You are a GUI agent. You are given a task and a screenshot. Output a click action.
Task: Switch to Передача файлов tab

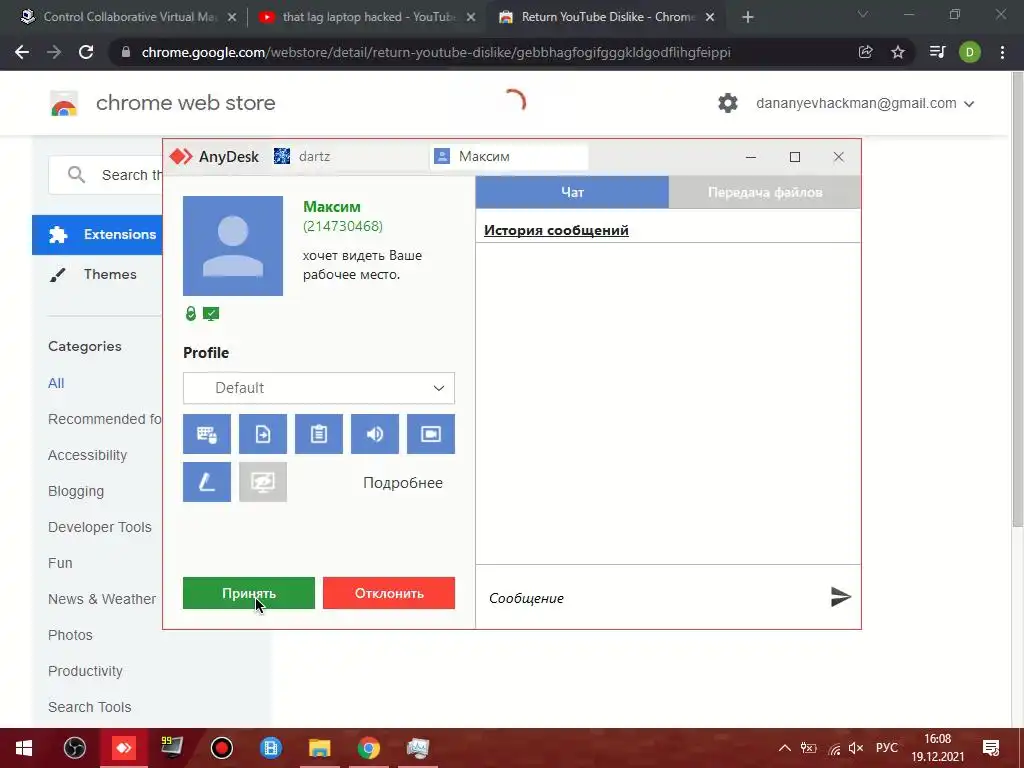point(765,192)
